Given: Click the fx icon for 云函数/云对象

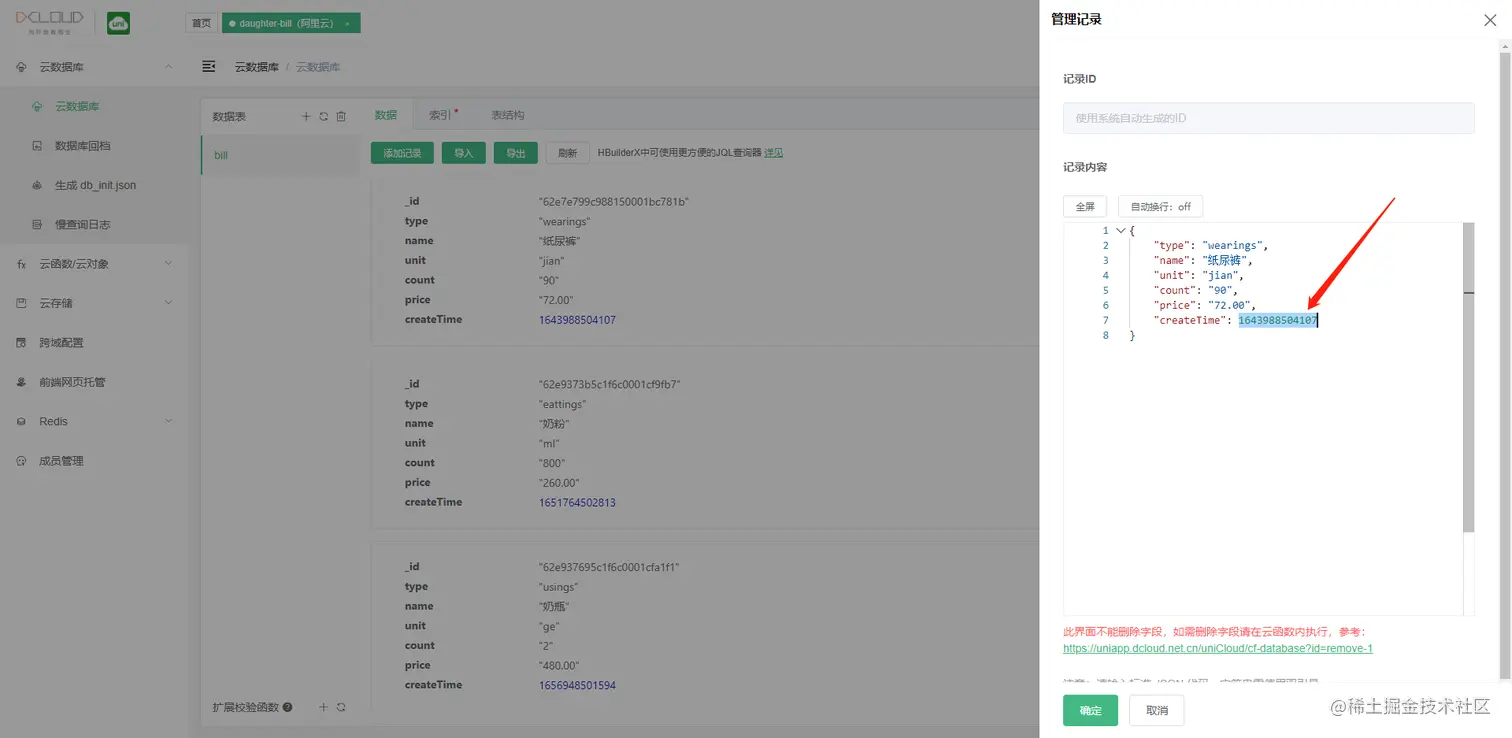Looking at the screenshot, I should (21, 264).
